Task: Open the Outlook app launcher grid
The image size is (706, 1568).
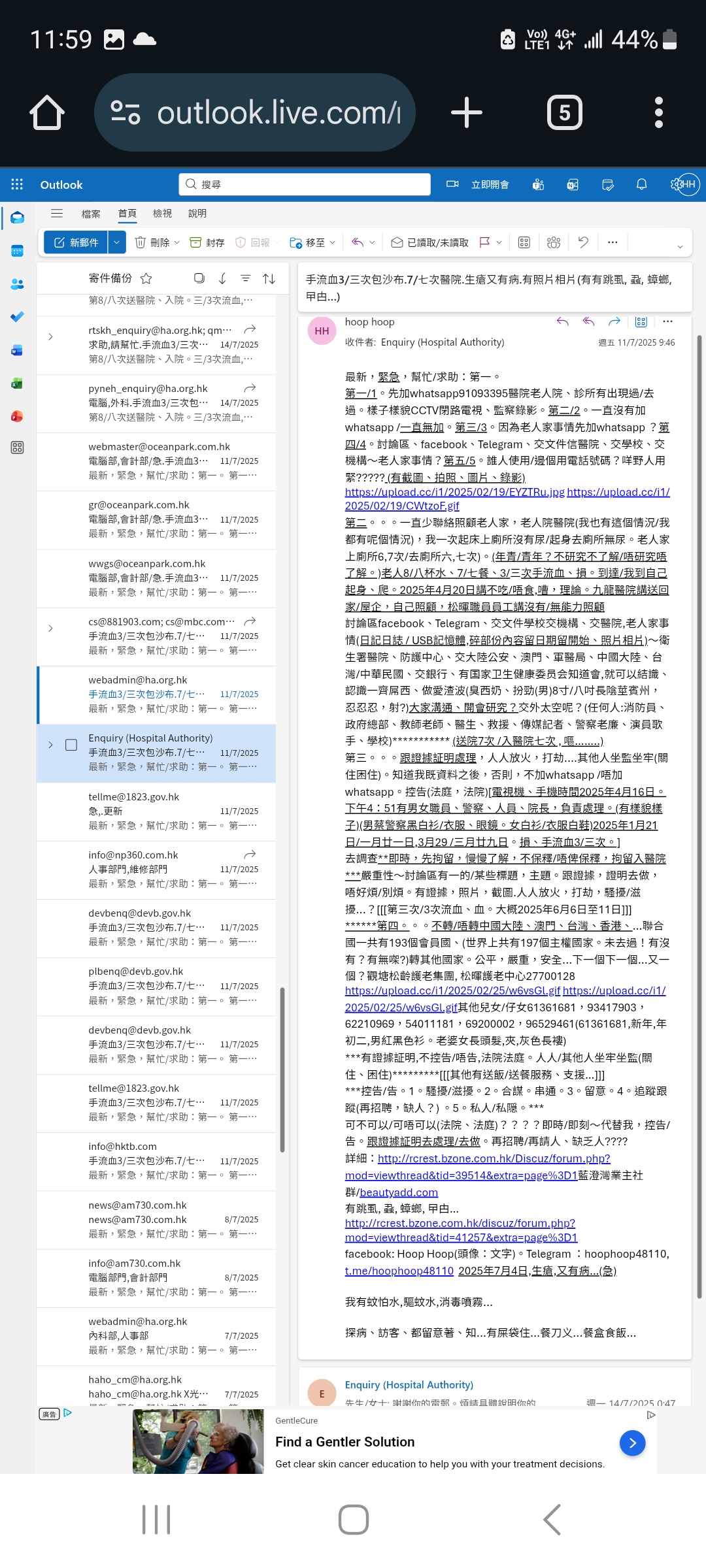Action: [17, 184]
